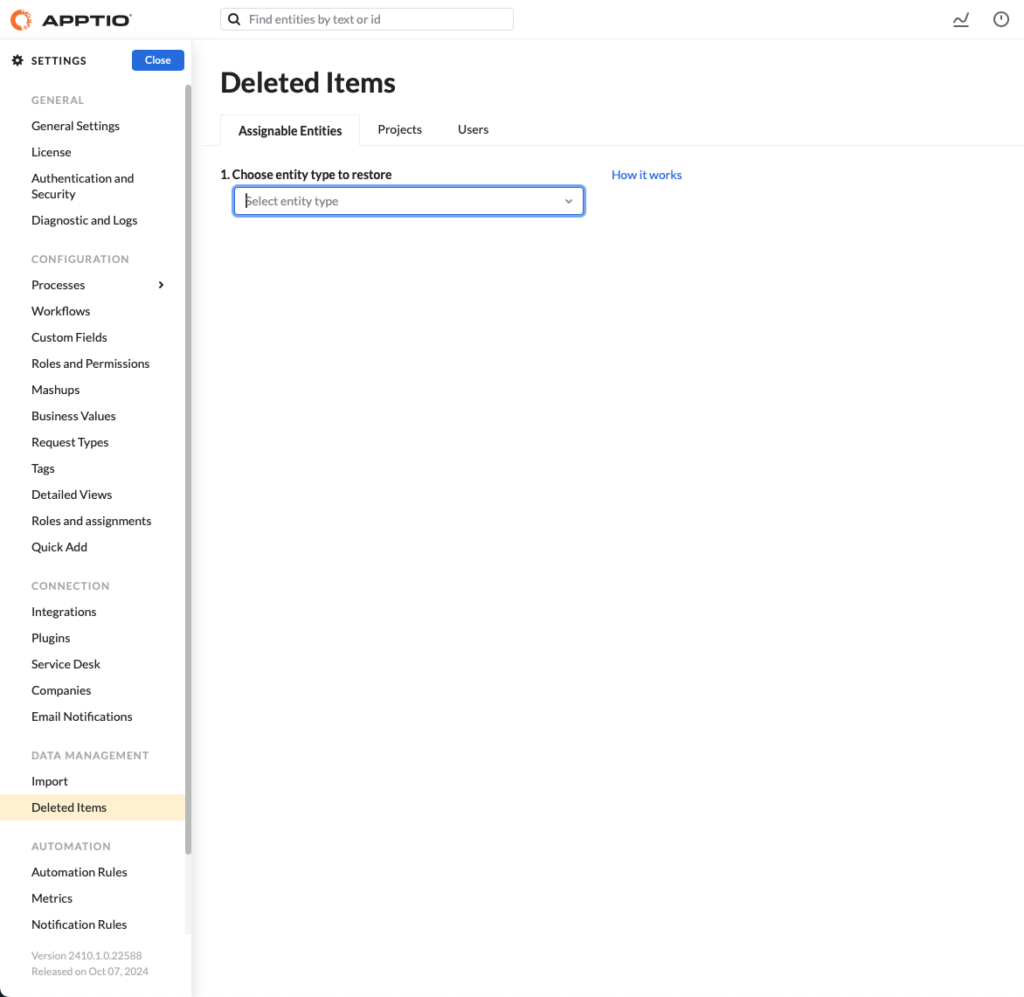Image resolution: width=1024 pixels, height=997 pixels.
Task: Open Authentication and Security
Action: [x=83, y=186]
